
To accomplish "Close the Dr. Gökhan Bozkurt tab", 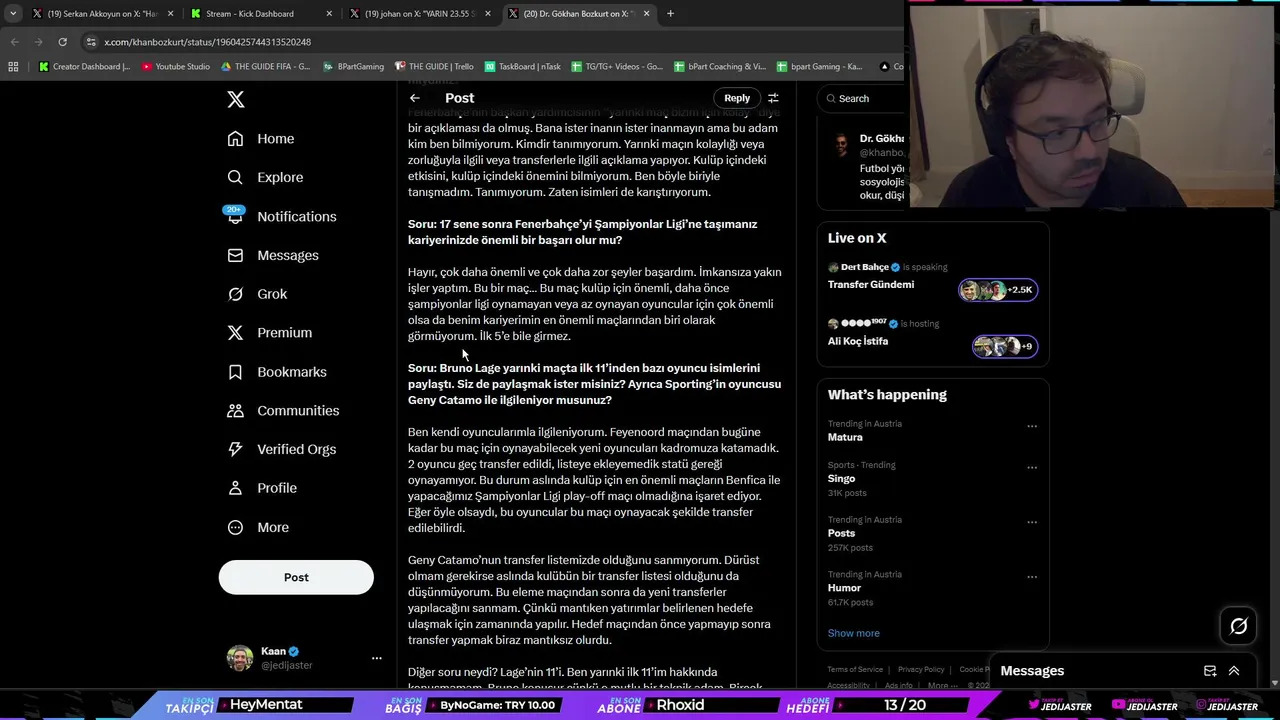I will coord(646,14).
